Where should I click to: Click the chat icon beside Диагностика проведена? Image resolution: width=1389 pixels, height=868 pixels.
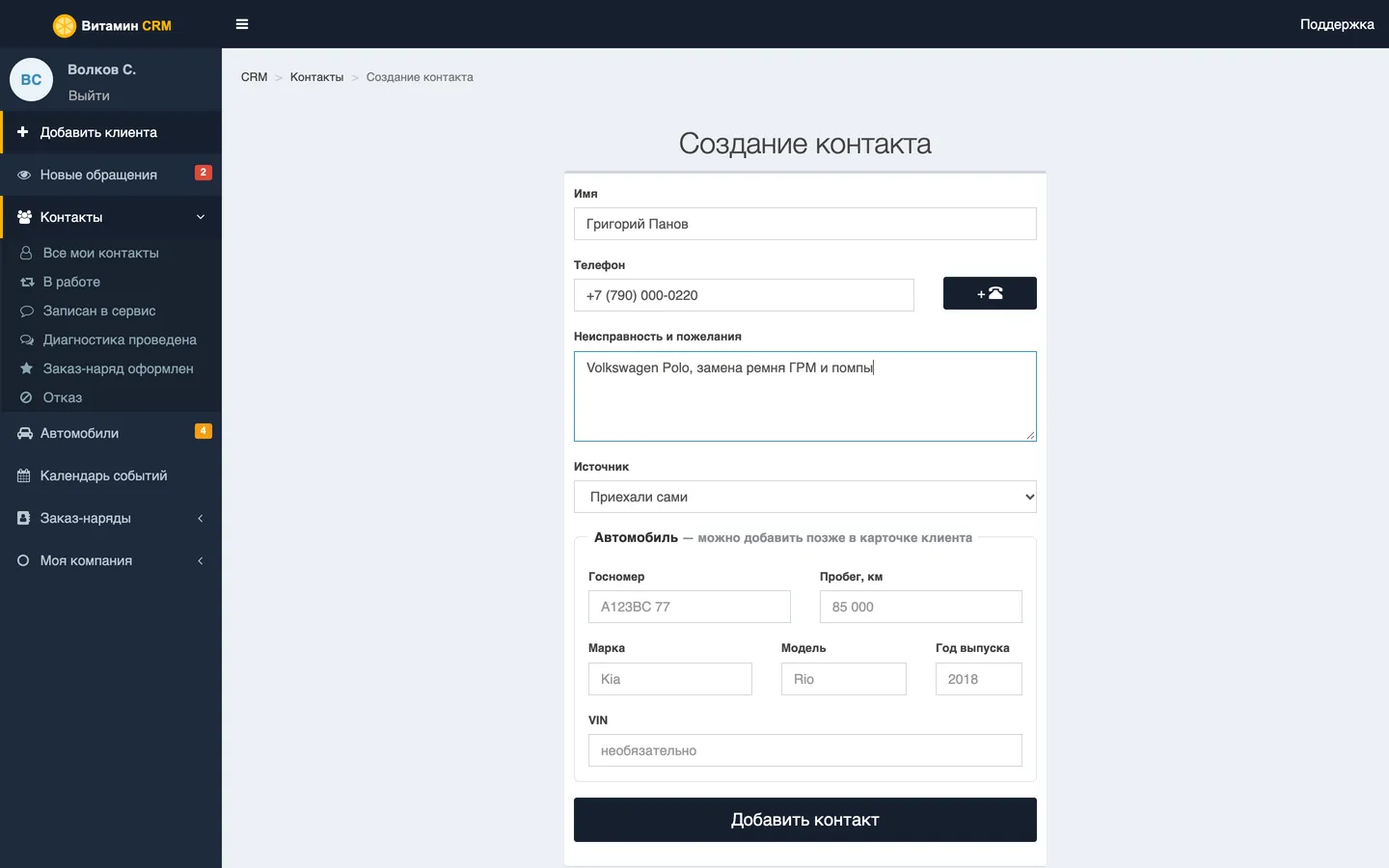[27, 339]
